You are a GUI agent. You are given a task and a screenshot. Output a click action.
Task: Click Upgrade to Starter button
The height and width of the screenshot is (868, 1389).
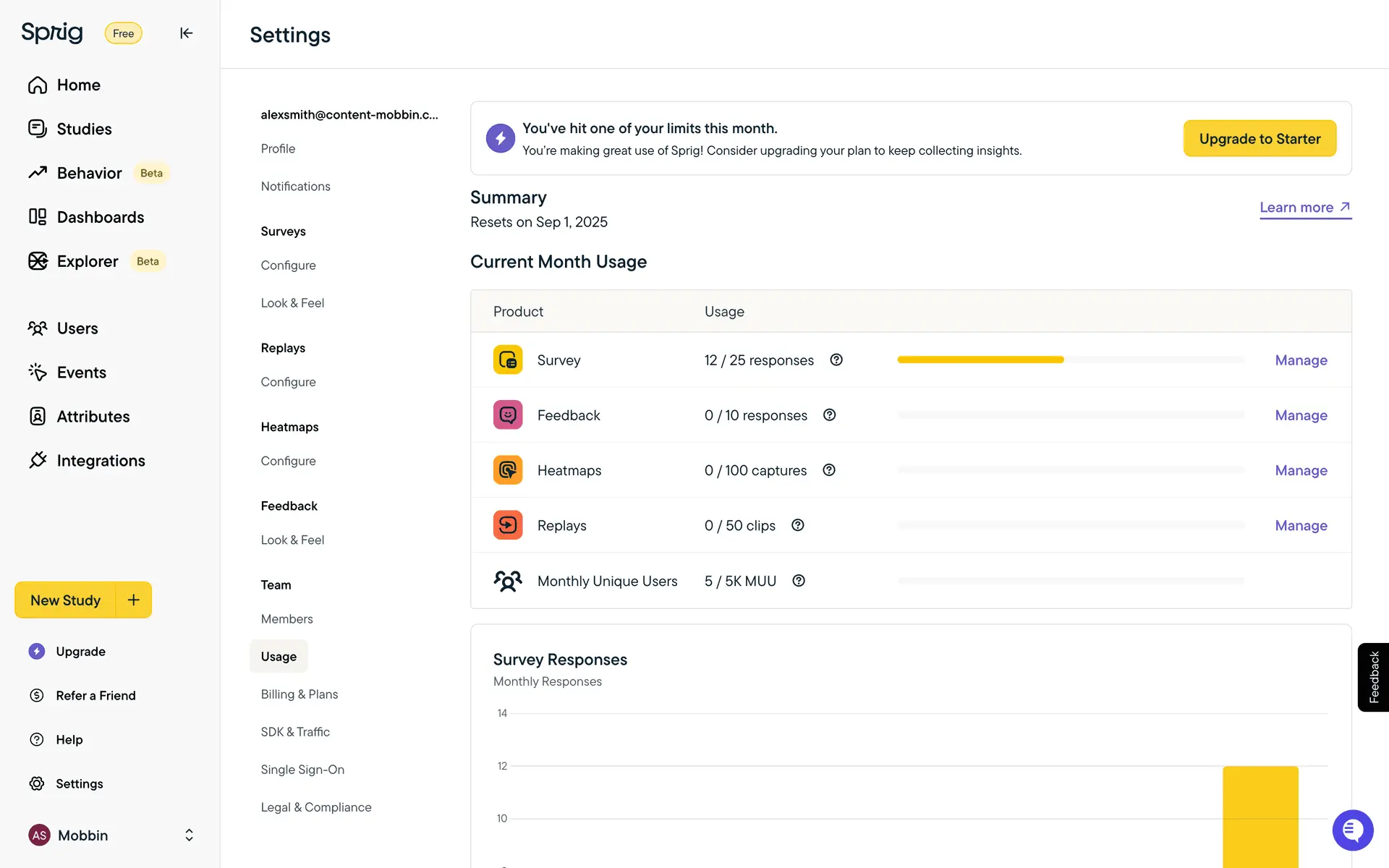point(1260,139)
